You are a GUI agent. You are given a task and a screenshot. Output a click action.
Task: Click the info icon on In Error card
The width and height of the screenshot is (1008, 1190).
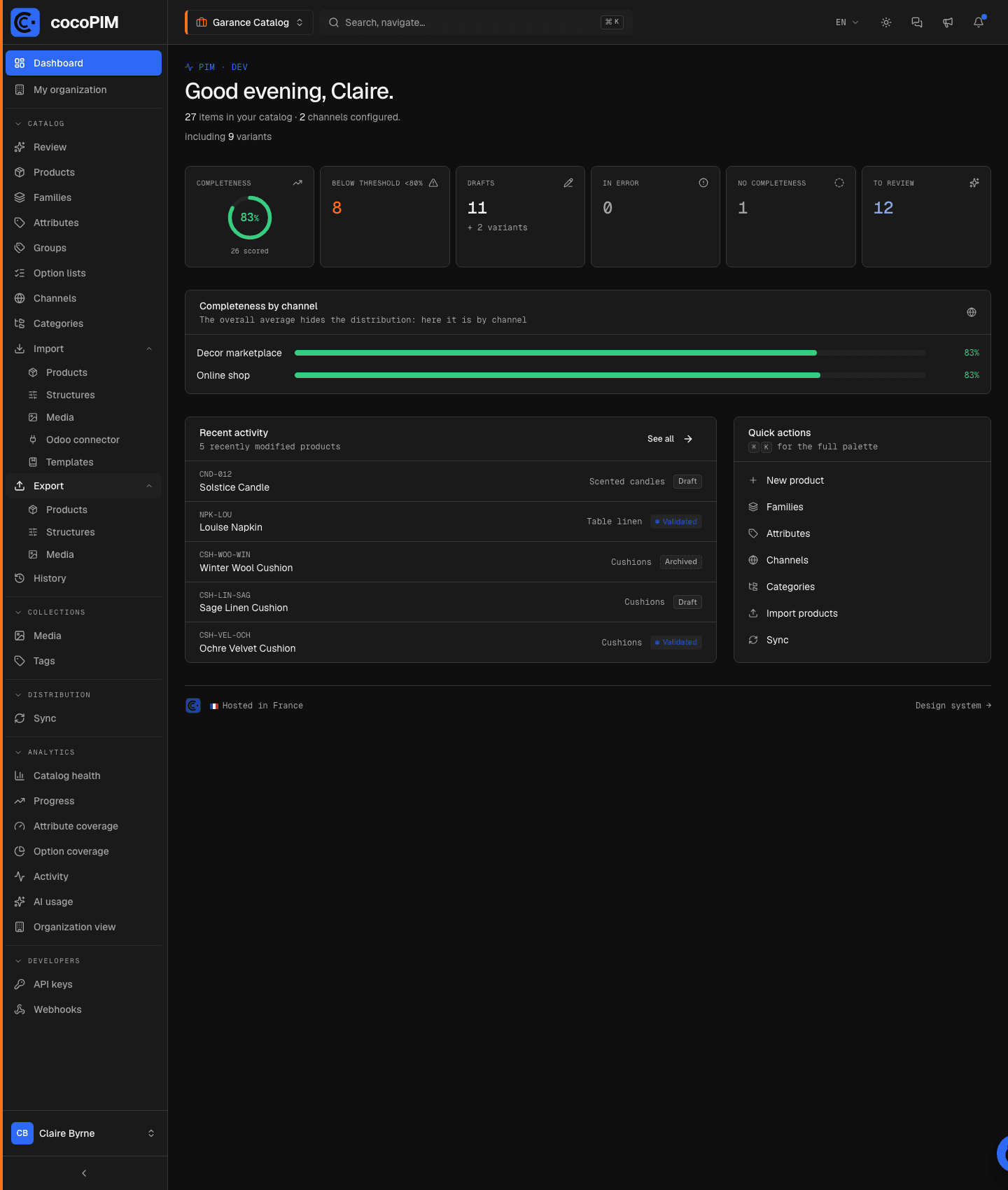pos(703,183)
